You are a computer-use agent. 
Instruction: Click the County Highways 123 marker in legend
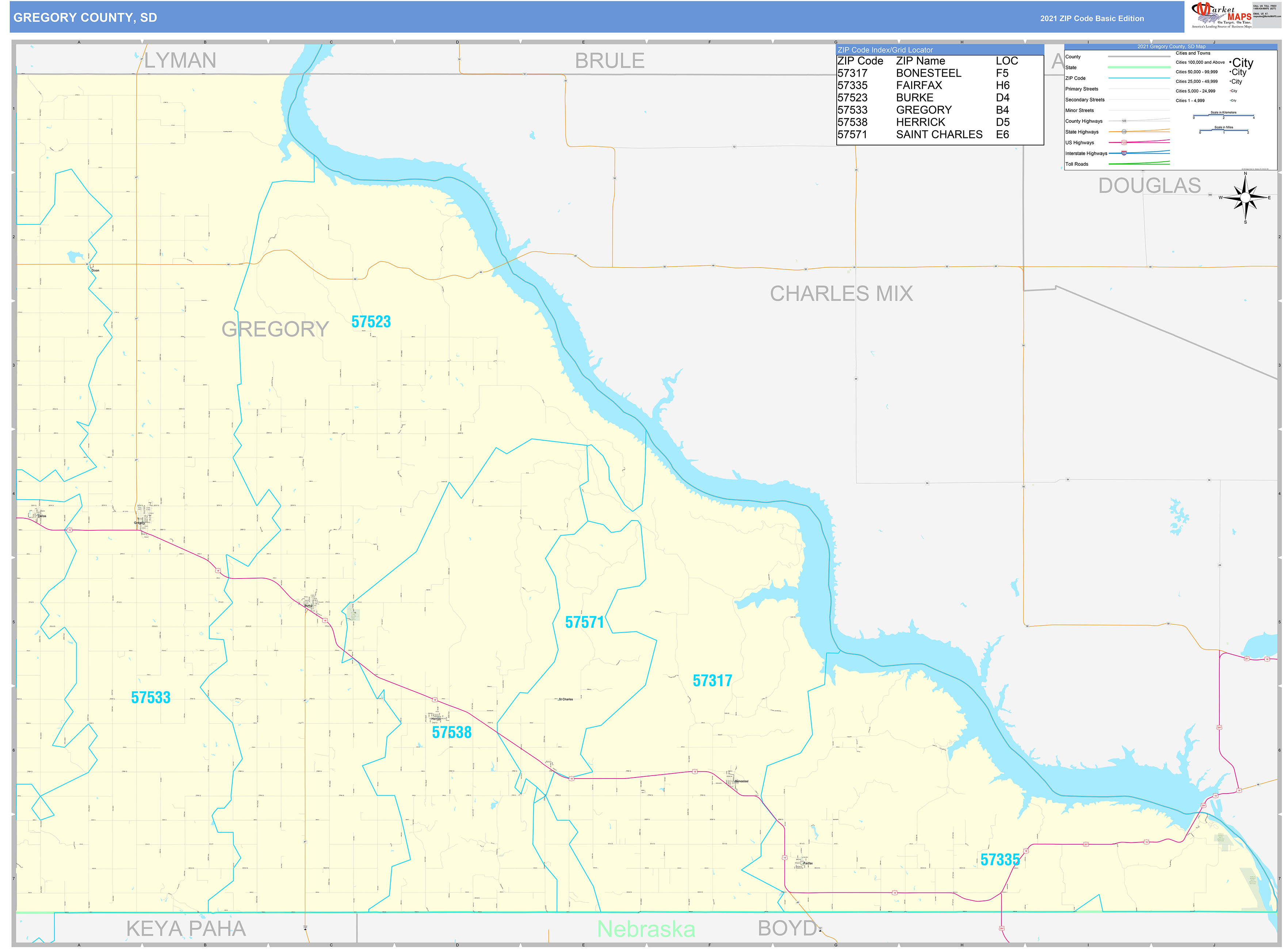(x=1124, y=121)
